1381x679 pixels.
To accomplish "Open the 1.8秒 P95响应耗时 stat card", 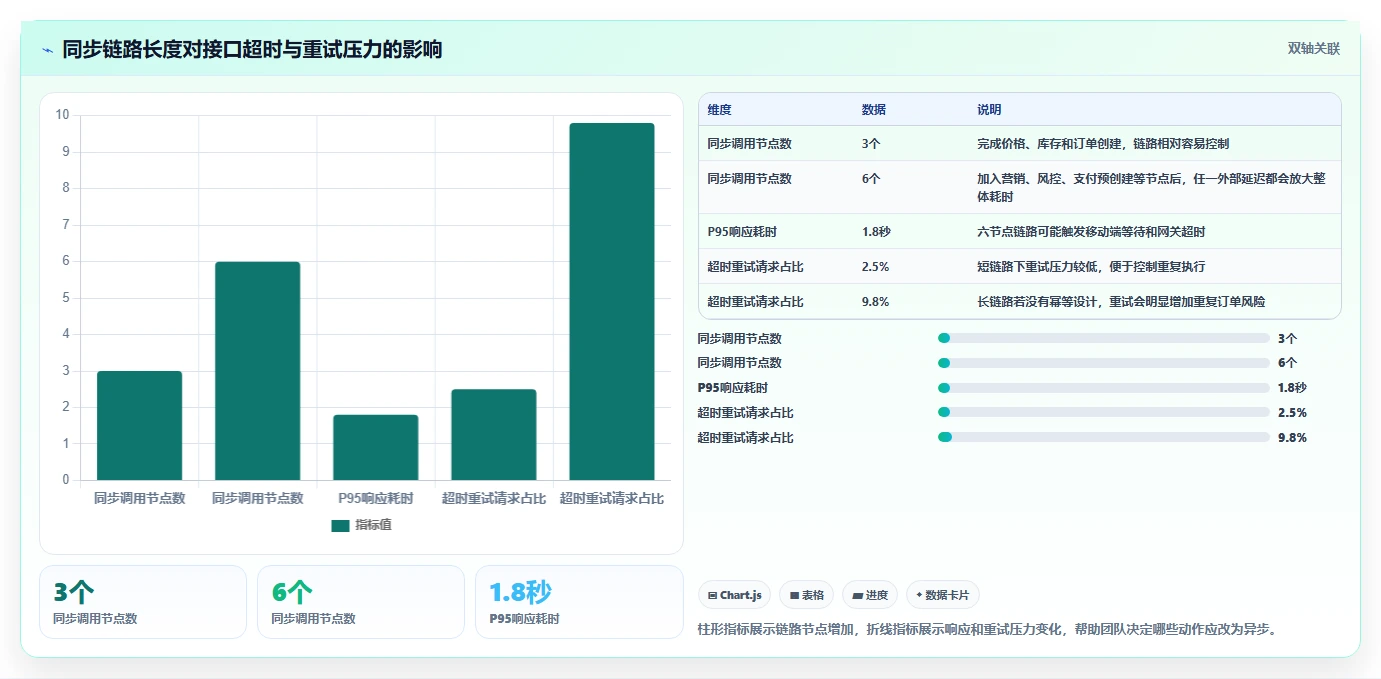I will pyautogui.click(x=579, y=602).
